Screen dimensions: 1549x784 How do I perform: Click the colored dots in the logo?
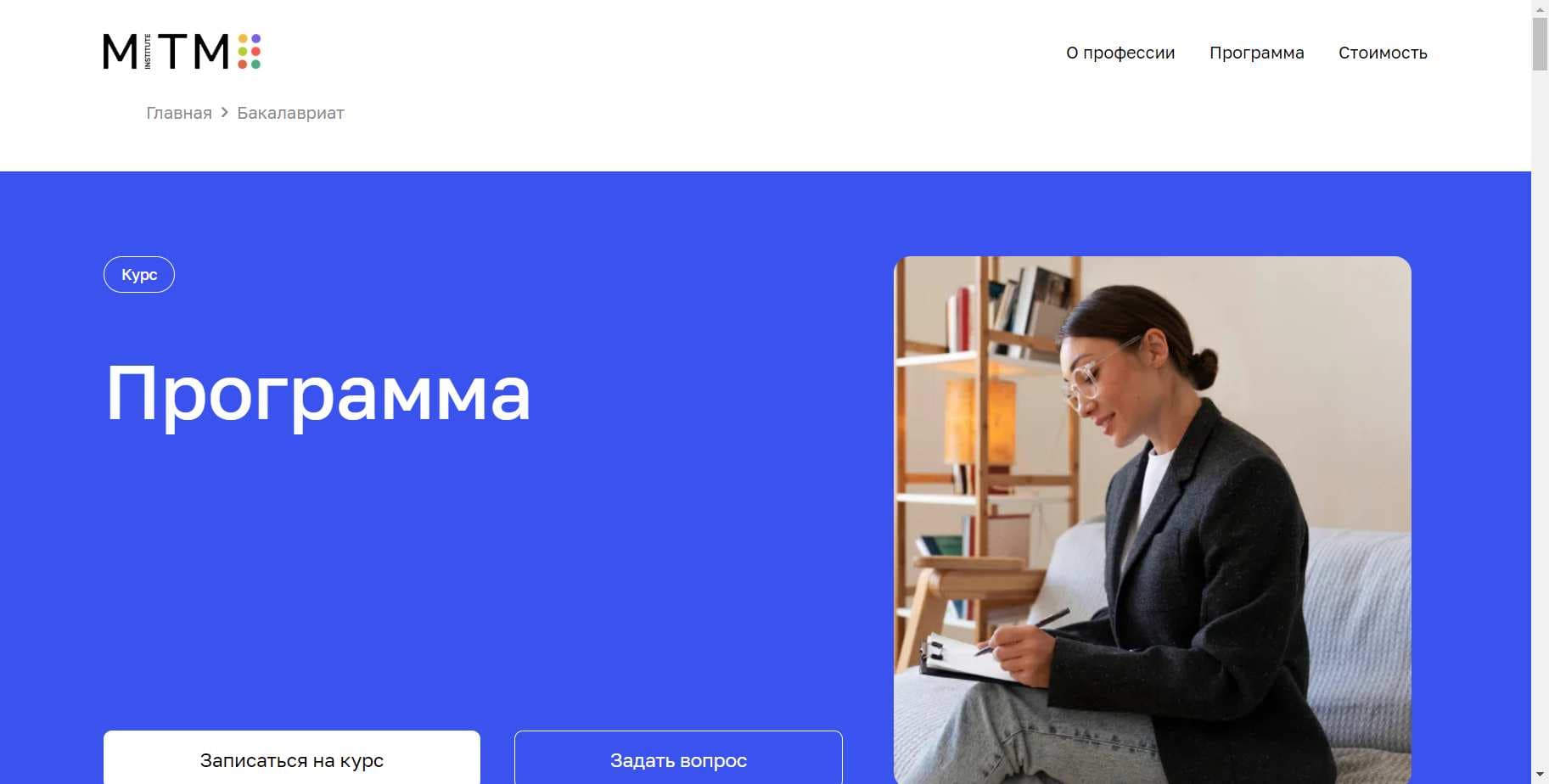tap(250, 51)
